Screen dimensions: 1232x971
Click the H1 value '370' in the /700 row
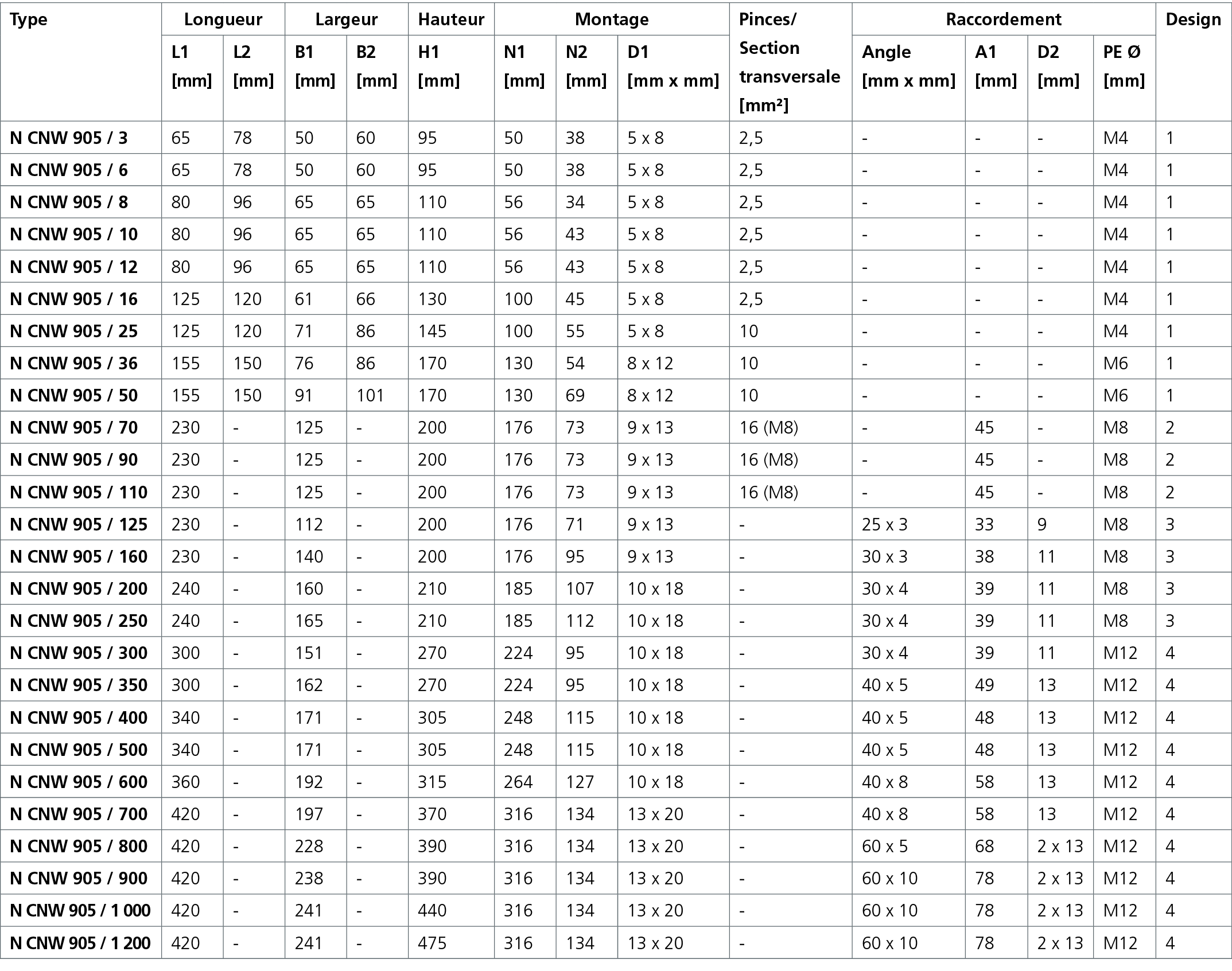[432, 814]
